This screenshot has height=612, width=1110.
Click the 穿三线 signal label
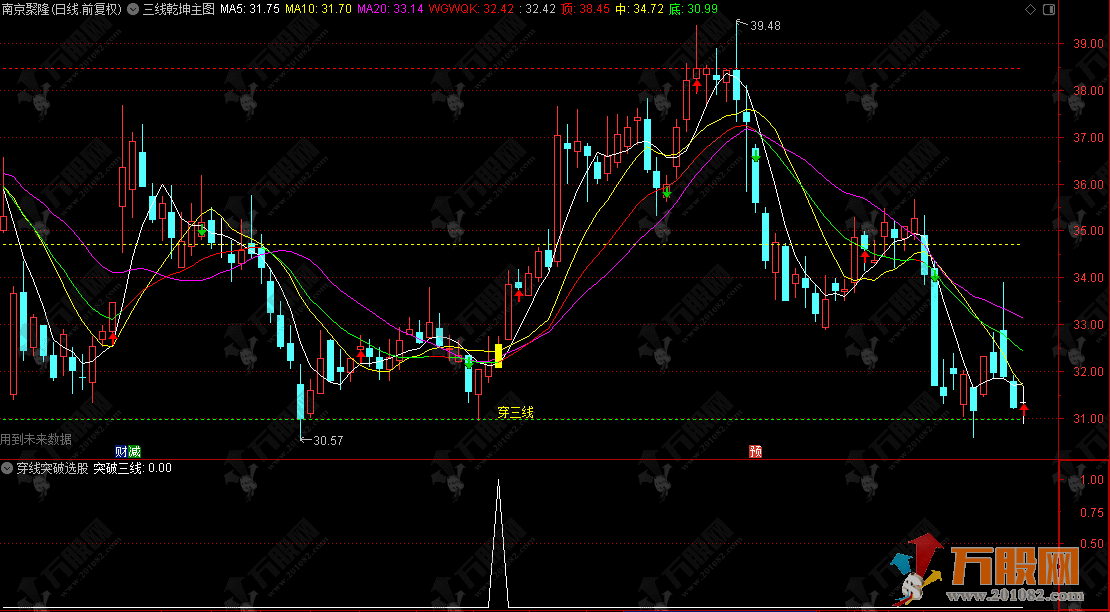coord(515,412)
